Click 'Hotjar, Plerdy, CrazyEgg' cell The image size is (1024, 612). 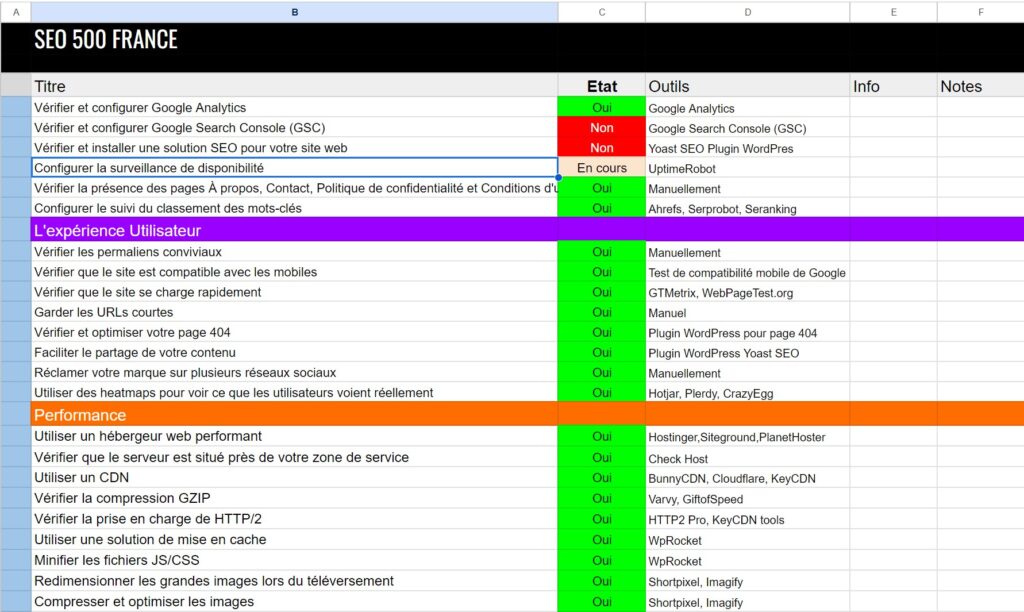tap(747, 393)
